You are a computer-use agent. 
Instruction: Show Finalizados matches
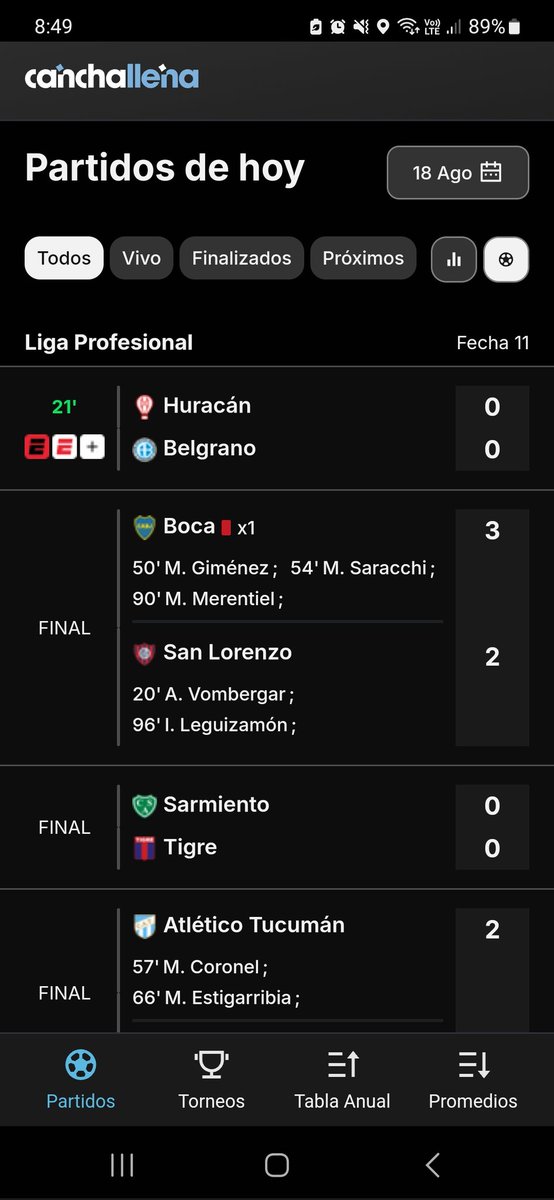pos(242,258)
